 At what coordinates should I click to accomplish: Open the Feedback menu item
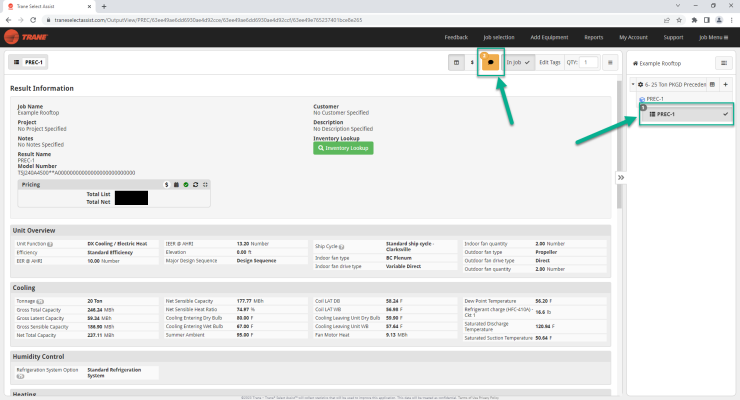(x=456, y=37)
